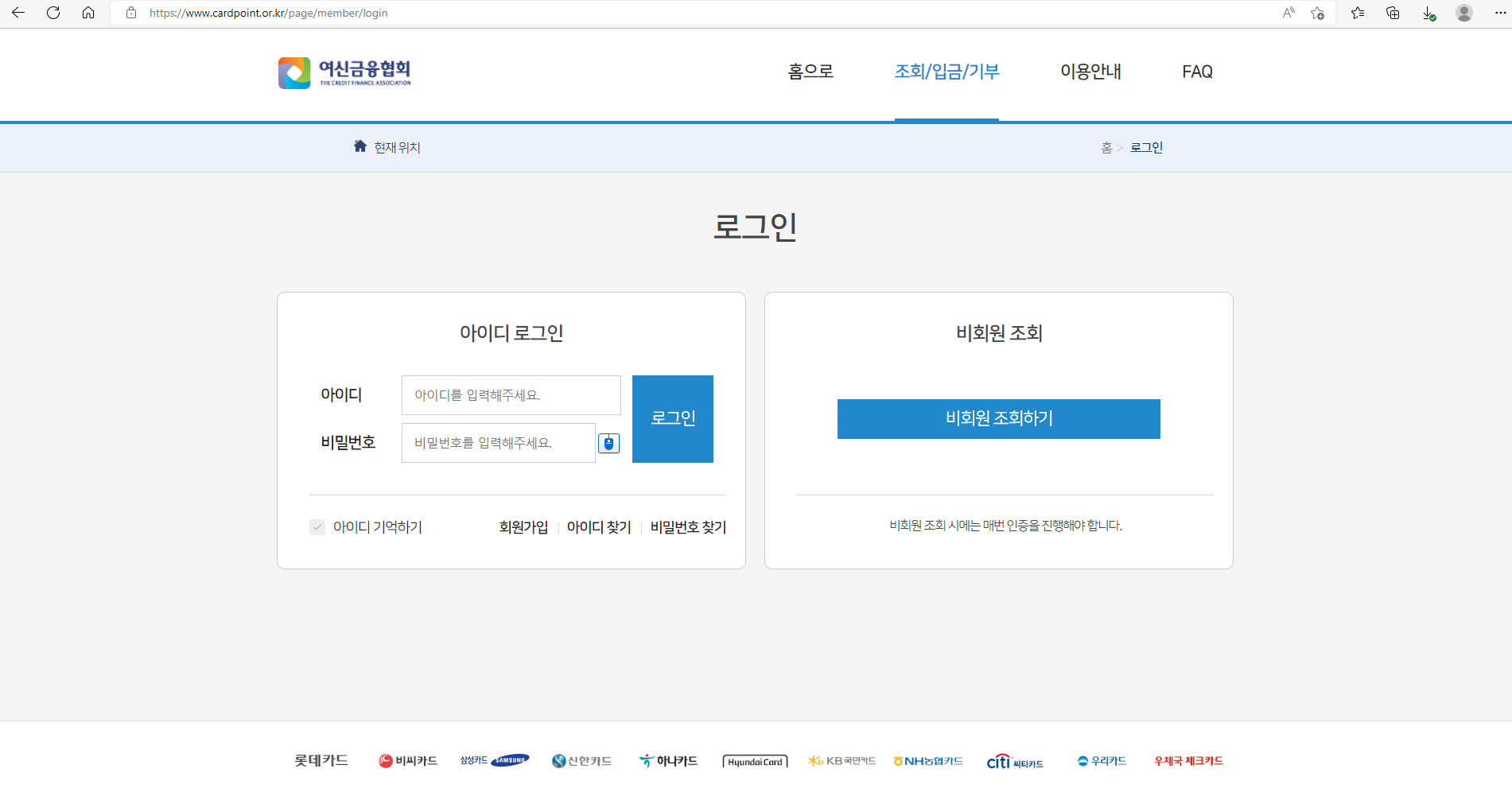The image size is (1512, 796).
Task: Enable the 아이디 기억하기 checkbox
Action: point(317,527)
